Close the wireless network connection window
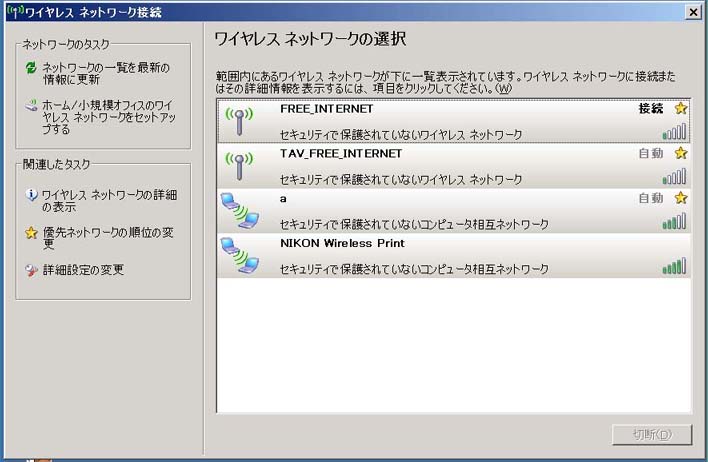Screen dimensions: 708x462 point(692,12)
